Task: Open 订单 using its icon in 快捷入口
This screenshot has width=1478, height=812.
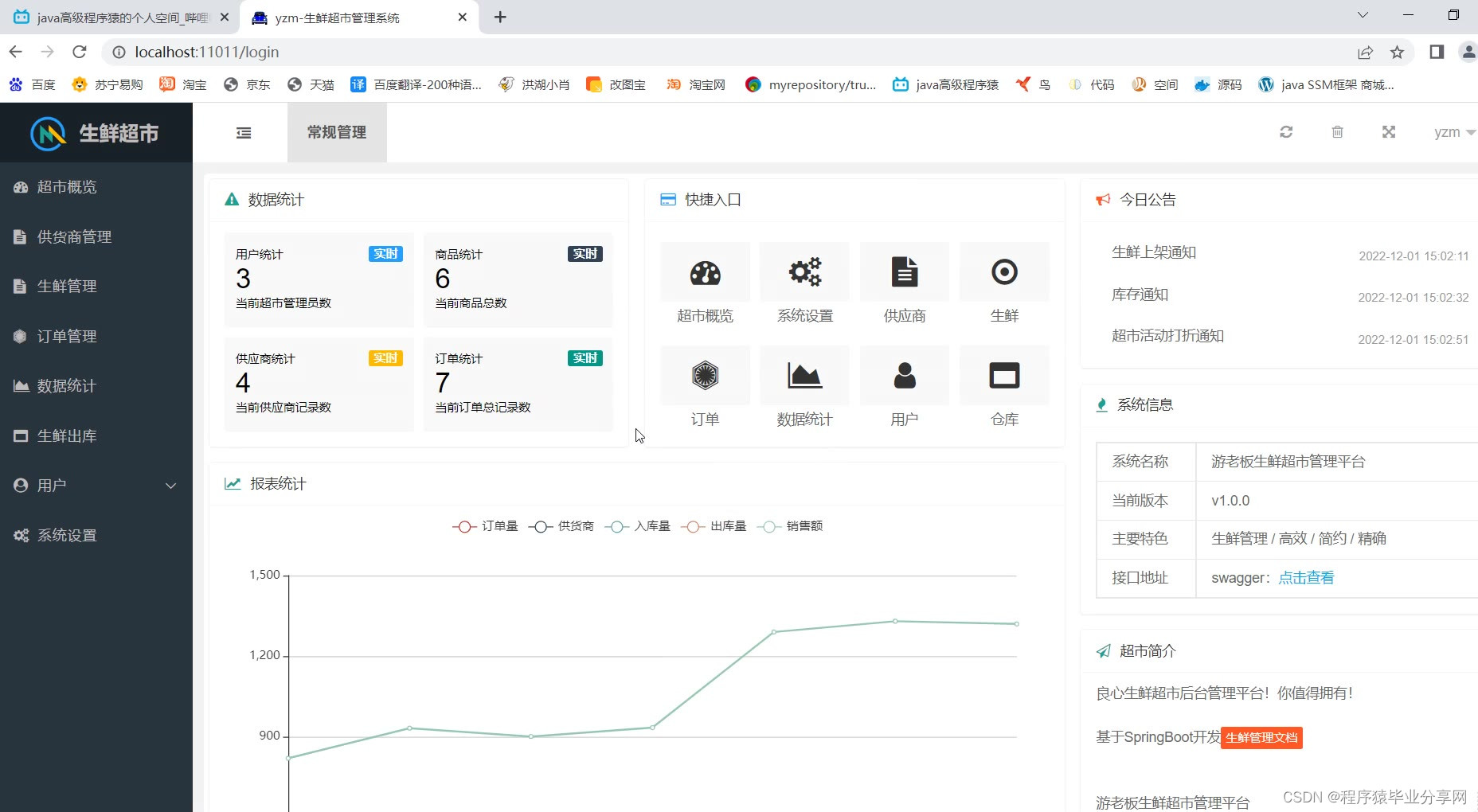Action: pyautogui.click(x=704, y=375)
